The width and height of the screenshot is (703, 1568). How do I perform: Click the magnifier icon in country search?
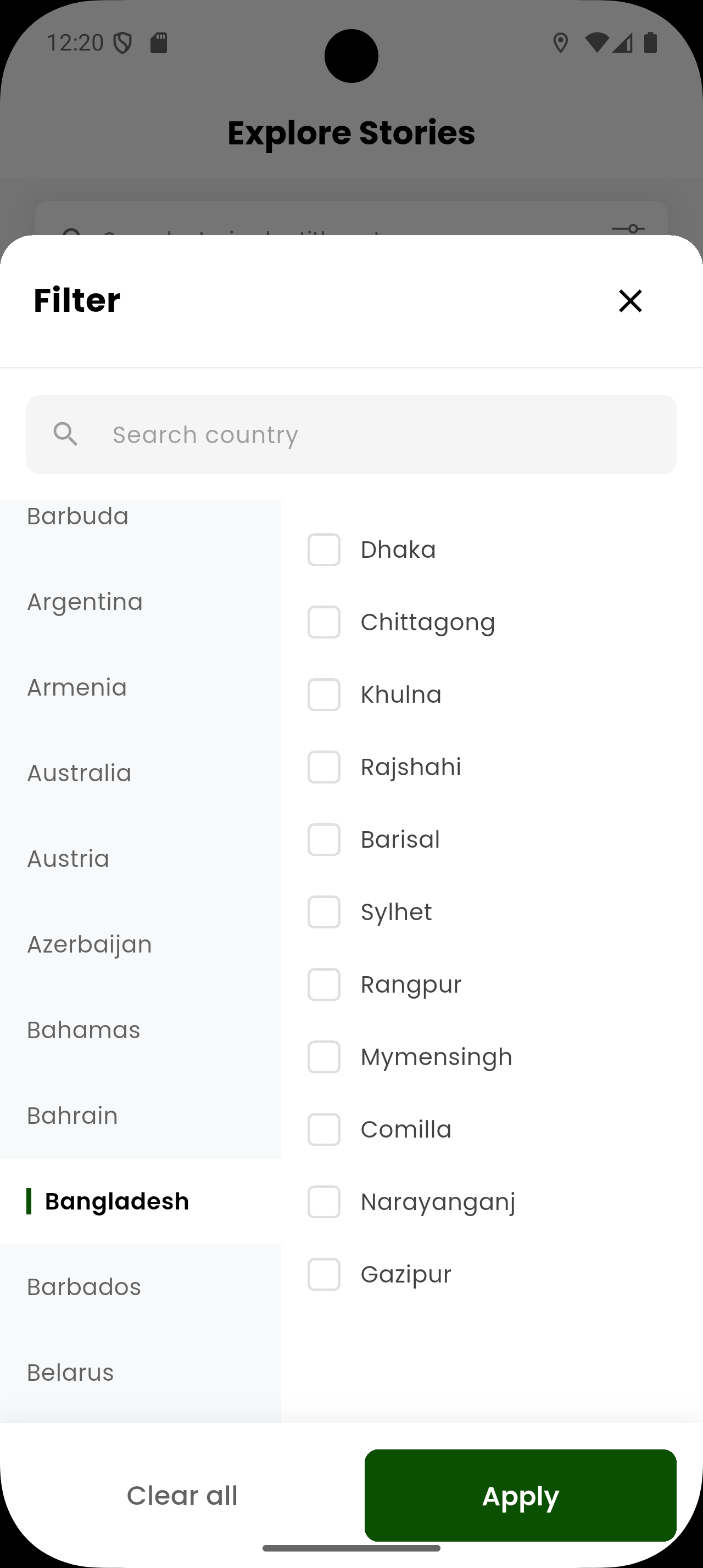[66, 435]
